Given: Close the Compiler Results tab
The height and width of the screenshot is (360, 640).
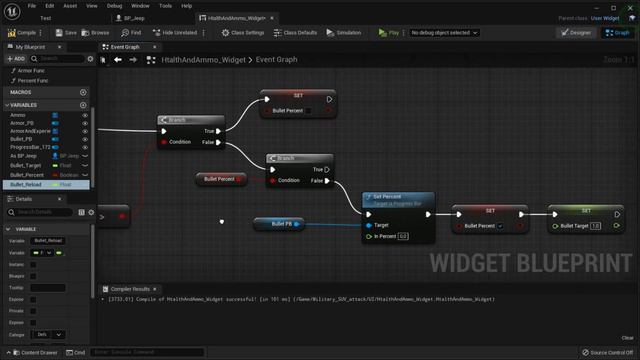Looking at the screenshot, I should (x=155, y=289).
